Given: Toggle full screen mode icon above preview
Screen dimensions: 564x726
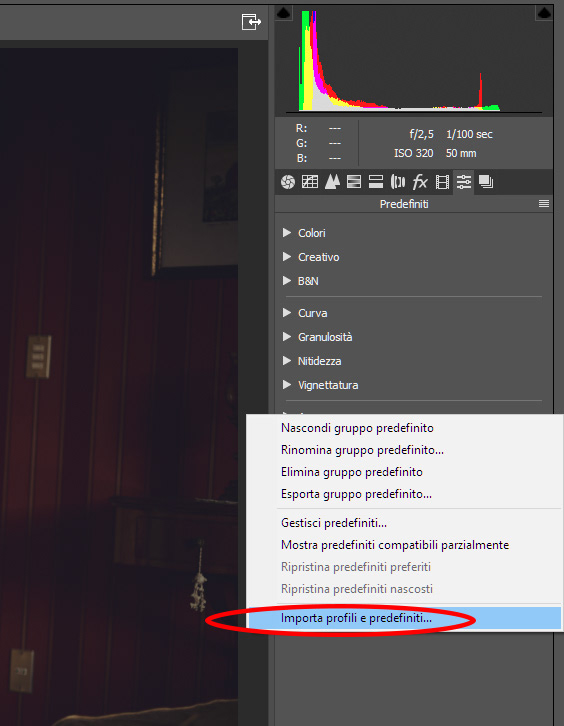Looking at the screenshot, I should coord(251,21).
